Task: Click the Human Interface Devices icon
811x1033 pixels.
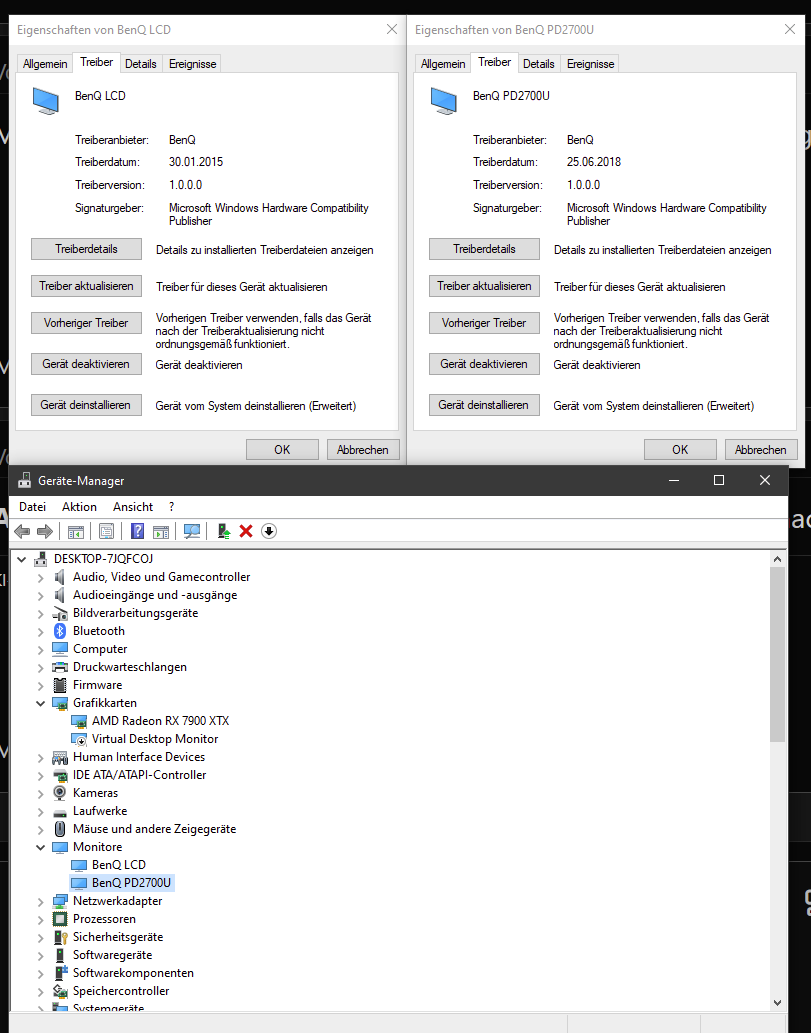Action: pyautogui.click(x=60, y=758)
